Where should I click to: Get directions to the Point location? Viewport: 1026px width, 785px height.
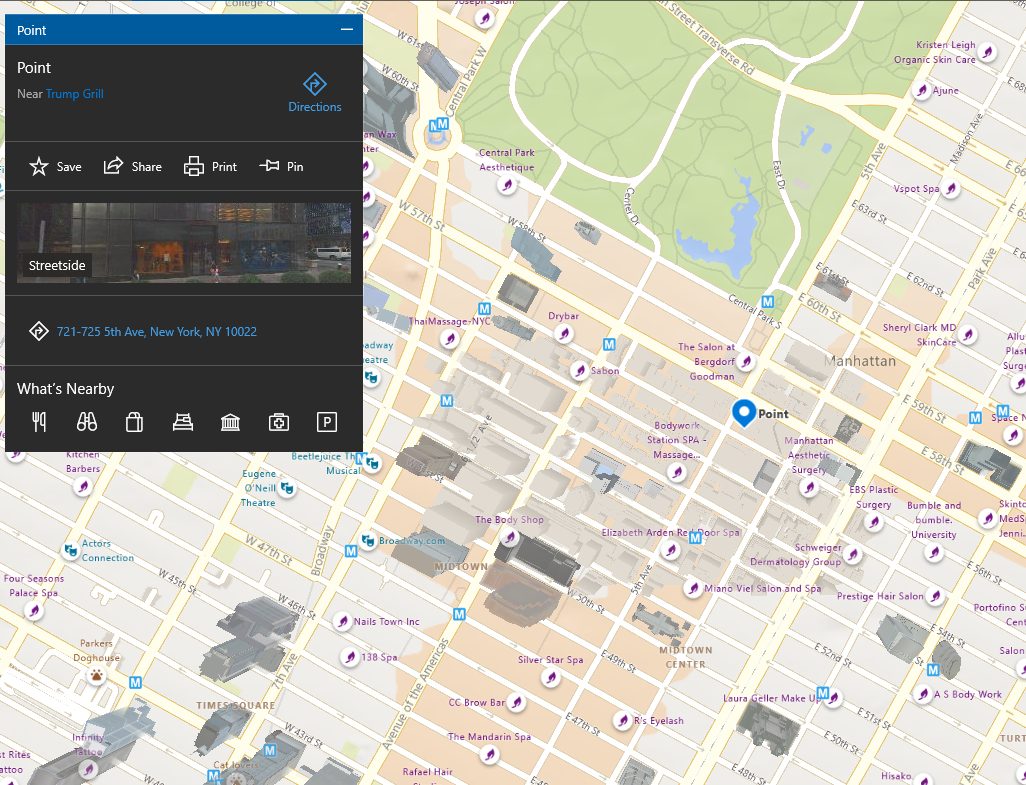click(315, 92)
